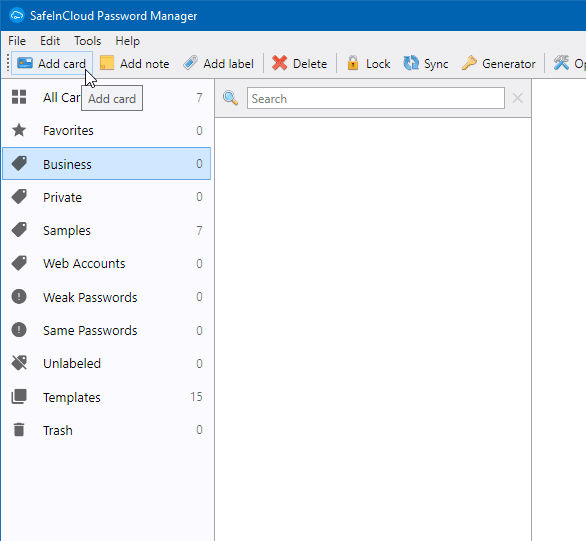Select the Samples label tag icon
This screenshot has height=541, width=586.
coord(19,230)
